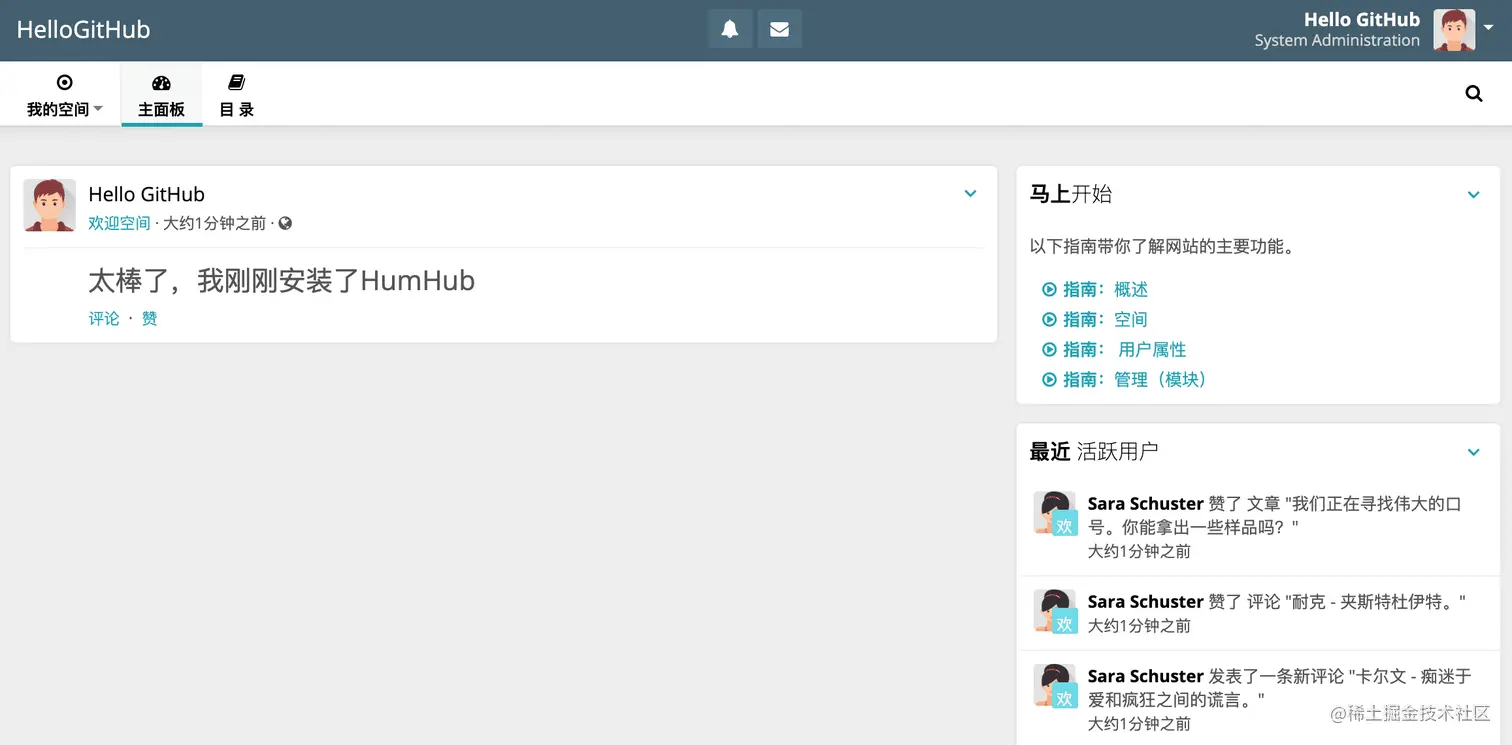Click the 主面板 dashboard gauge icon

161,83
